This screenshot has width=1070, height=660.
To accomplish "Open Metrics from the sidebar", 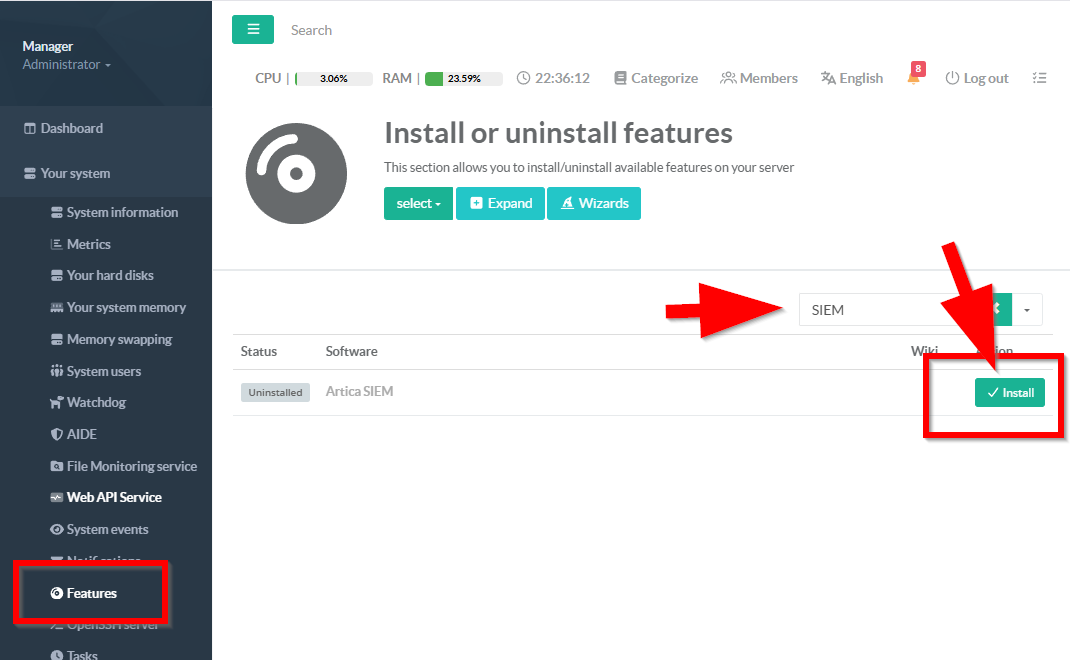I will (x=81, y=244).
